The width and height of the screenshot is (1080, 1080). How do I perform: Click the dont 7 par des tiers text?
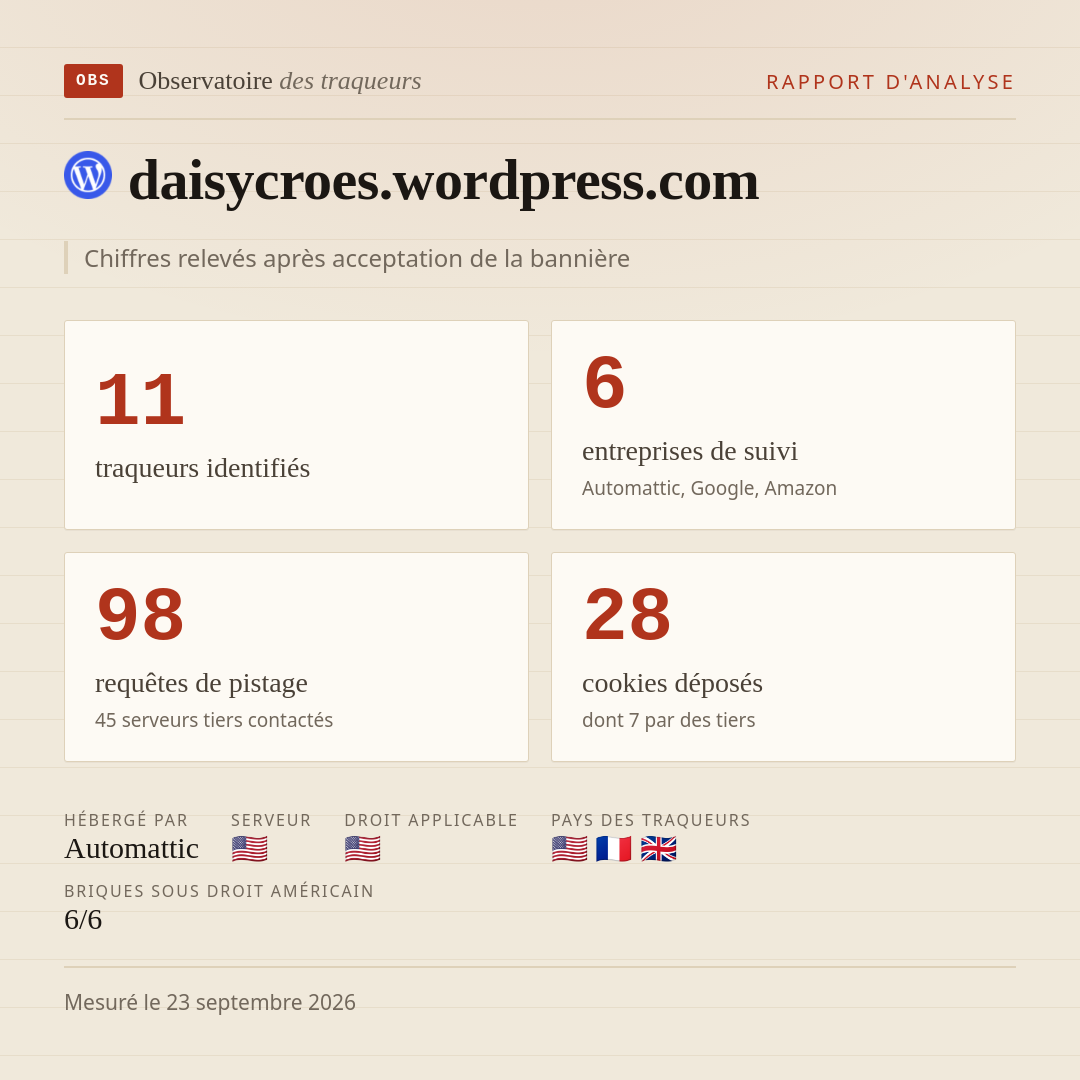669,720
